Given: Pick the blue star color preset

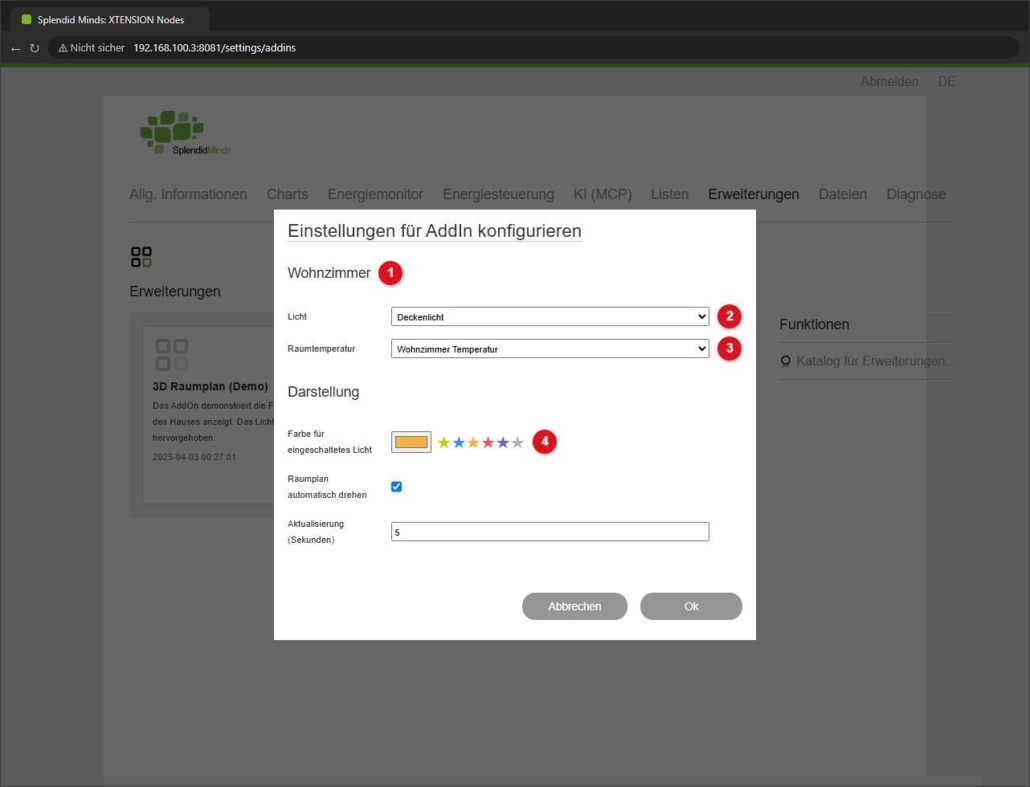Looking at the screenshot, I should click(x=459, y=442).
